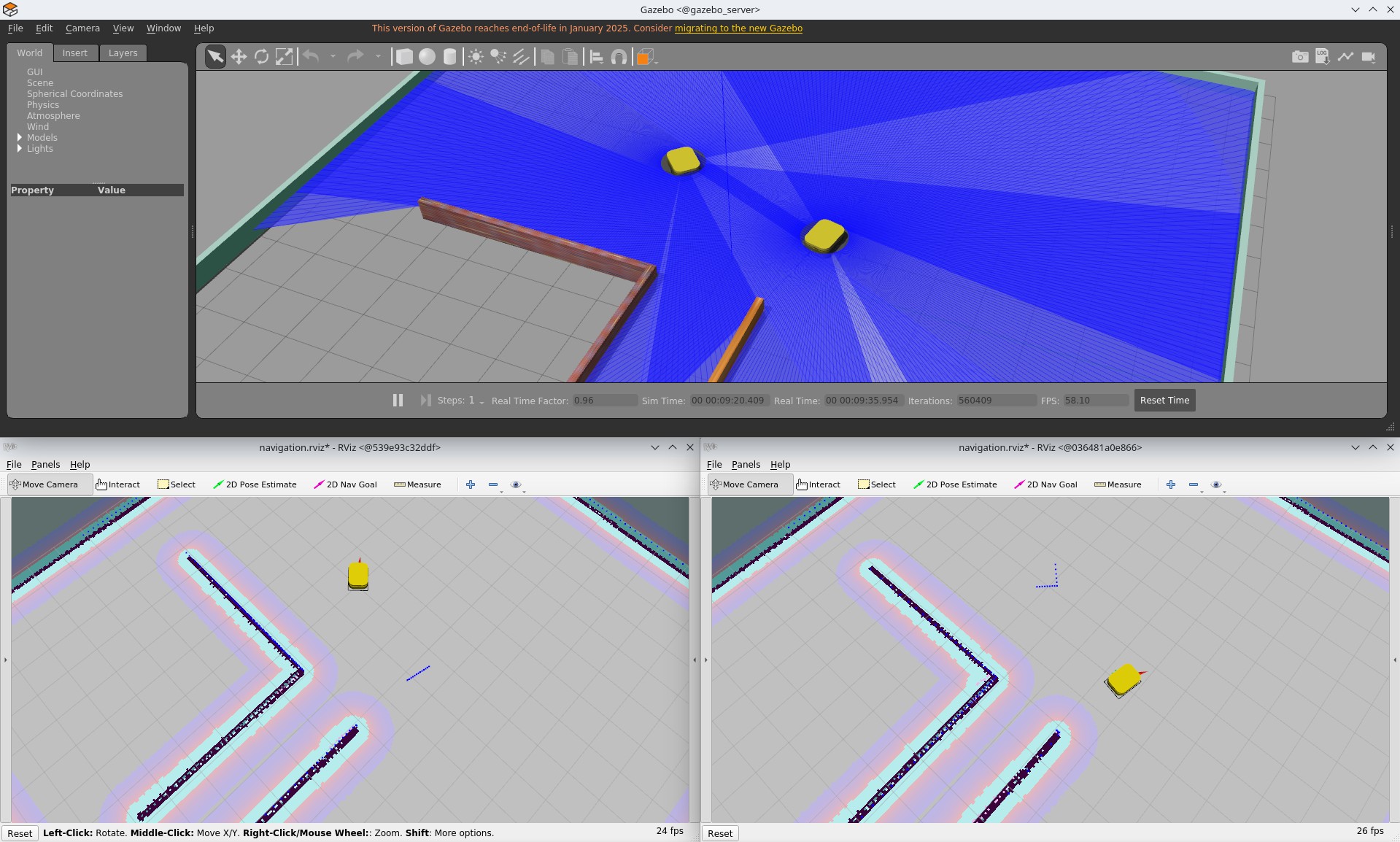
Task: Open the migrating to new Gazebo link
Action: 738,28
